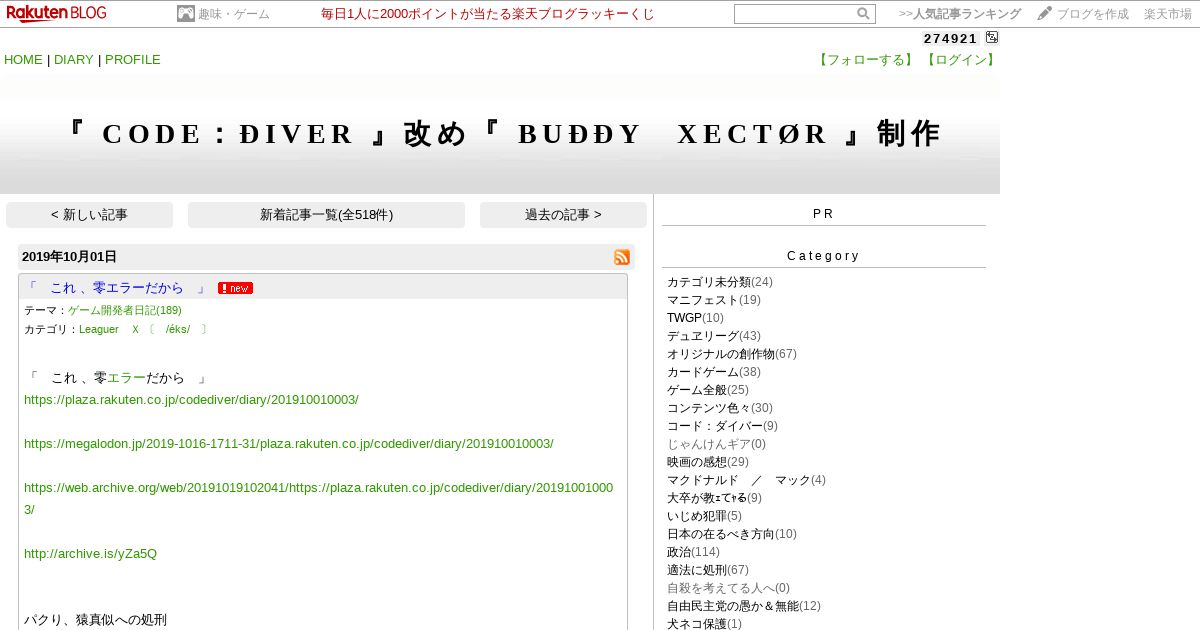Open category コード：ダイバー(9)

[722, 426]
